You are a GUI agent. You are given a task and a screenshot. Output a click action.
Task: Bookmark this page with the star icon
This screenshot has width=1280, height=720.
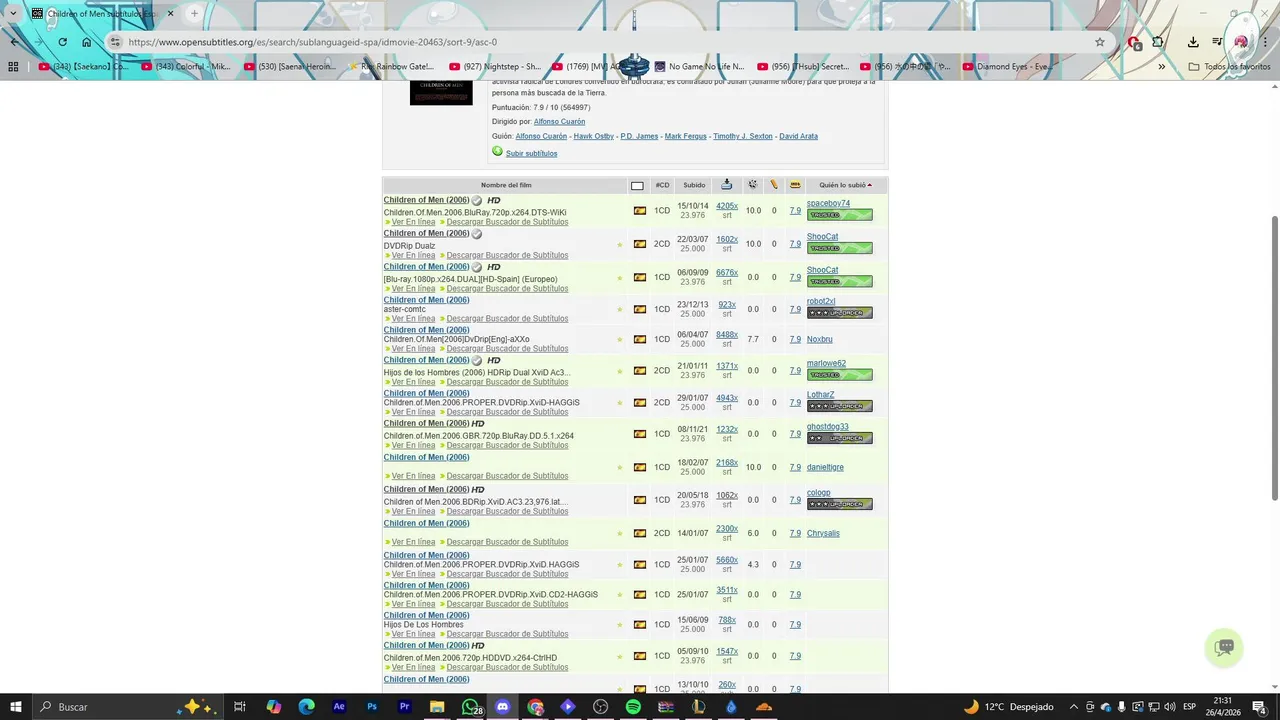pos(1100,42)
